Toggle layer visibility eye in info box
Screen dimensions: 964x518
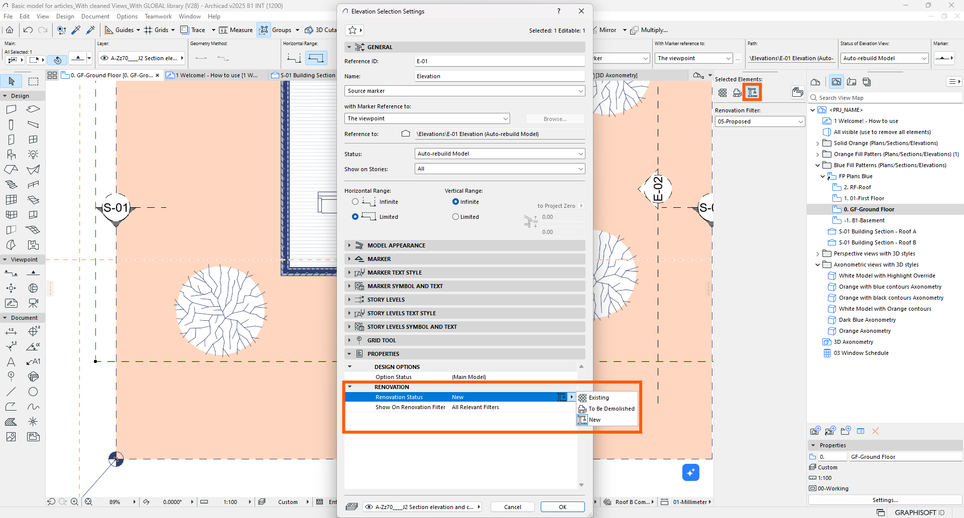(x=104, y=58)
